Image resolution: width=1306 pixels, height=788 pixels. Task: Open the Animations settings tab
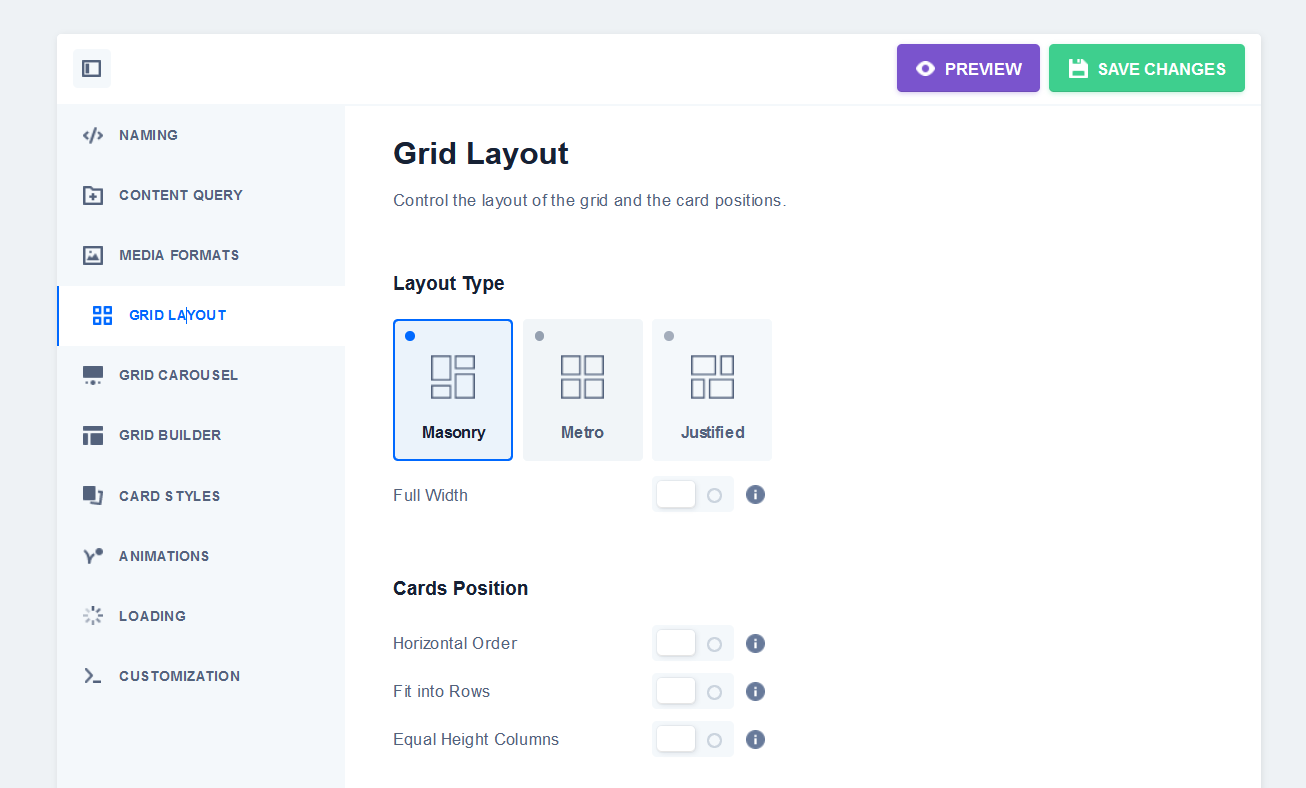[x=164, y=556]
